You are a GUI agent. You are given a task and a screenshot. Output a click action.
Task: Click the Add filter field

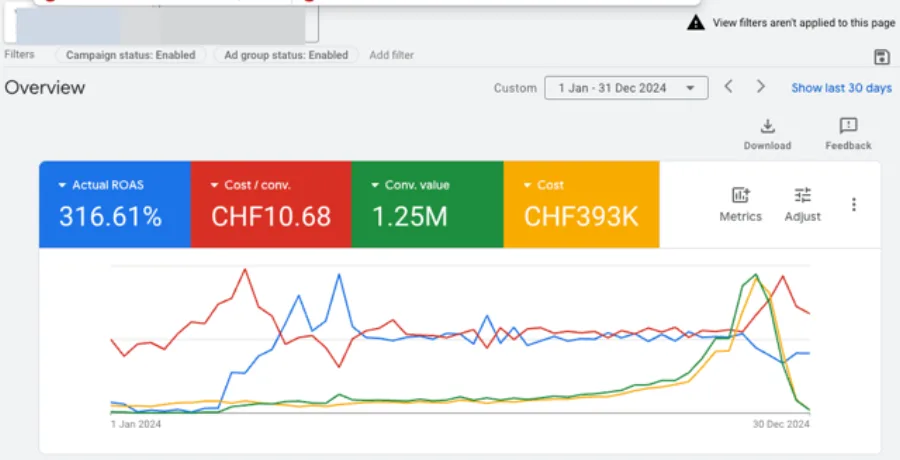[391, 55]
